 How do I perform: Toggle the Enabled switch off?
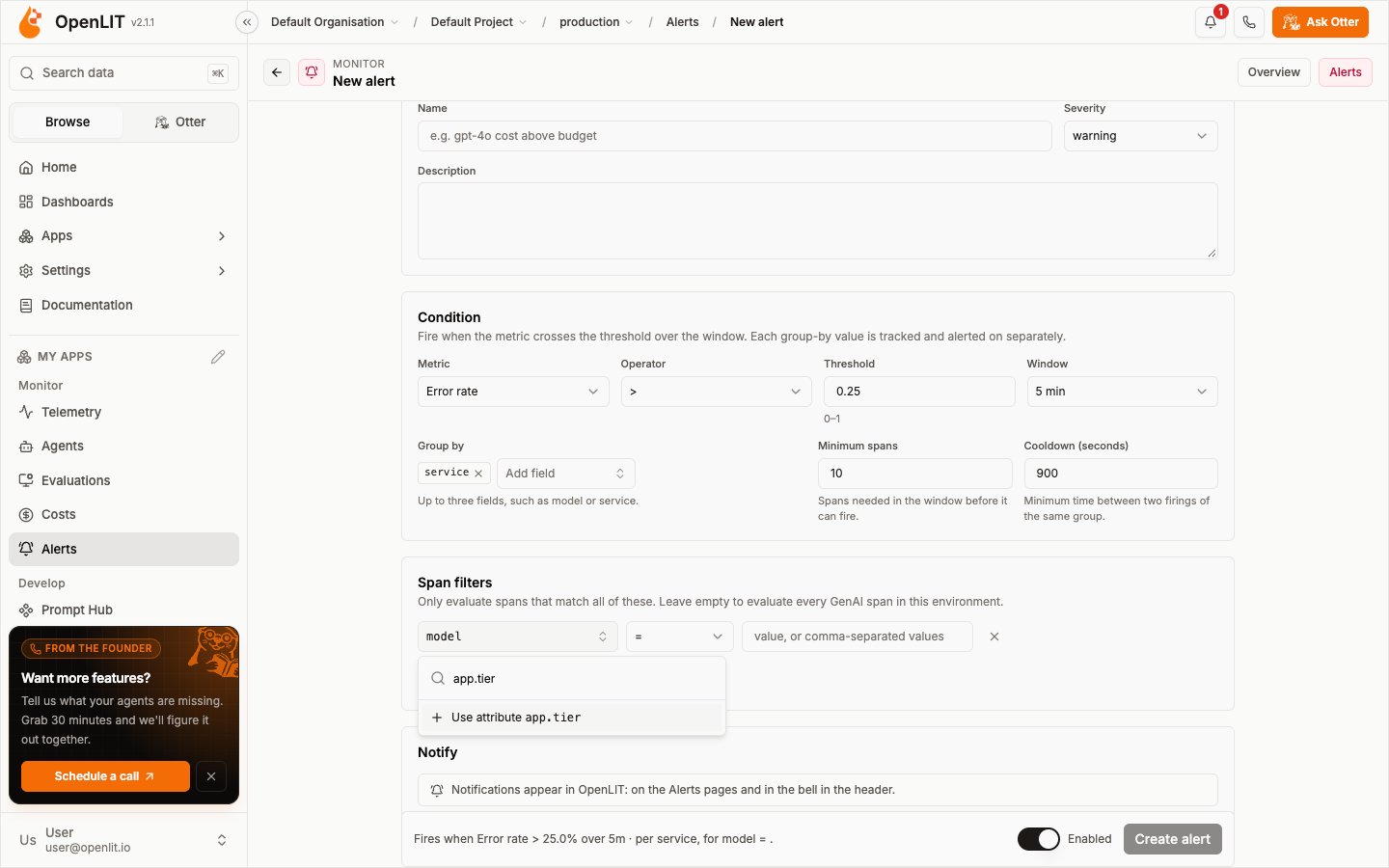pyautogui.click(x=1039, y=839)
